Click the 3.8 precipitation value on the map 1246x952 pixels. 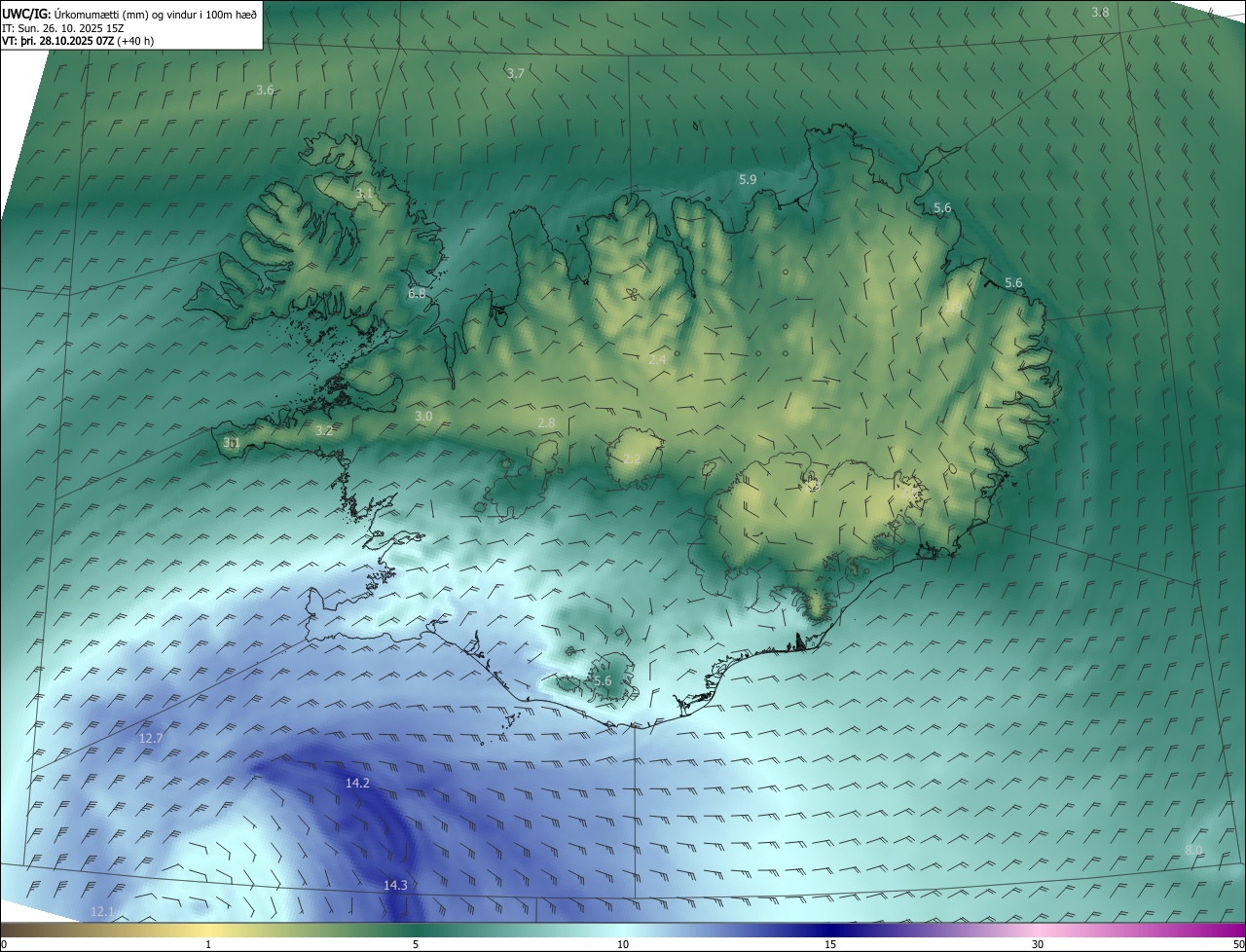pos(1099,13)
